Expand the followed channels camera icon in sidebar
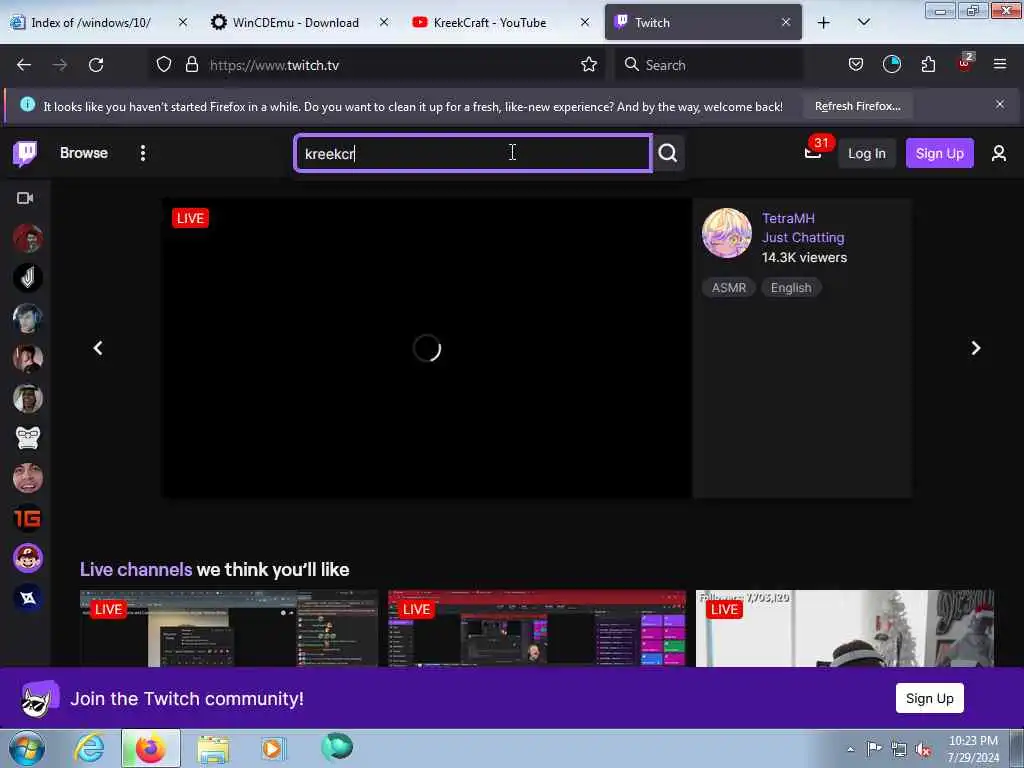The width and height of the screenshot is (1024, 768). point(25,198)
